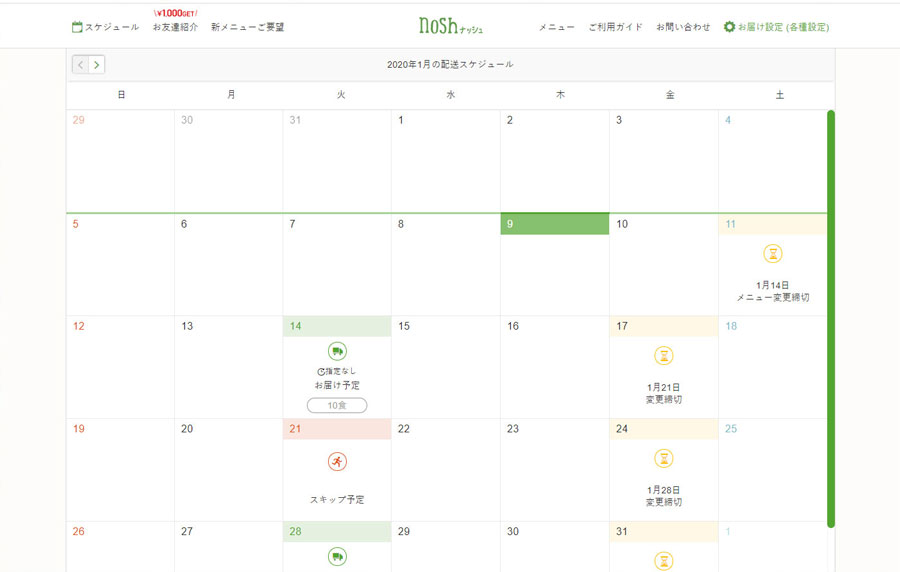Click スキップ予定 text on January 21
The width and height of the screenshot is (900, 572).
click(x=337, y=500)
